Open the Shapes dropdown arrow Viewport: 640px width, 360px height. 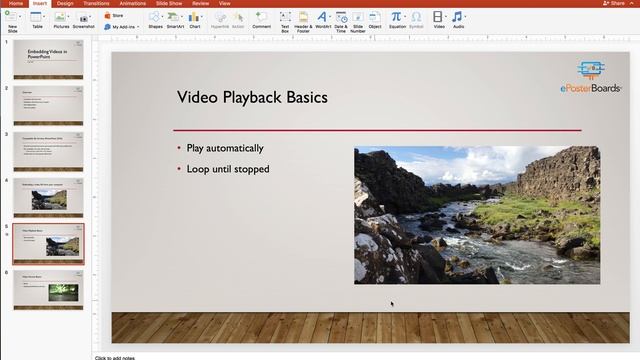162,17
